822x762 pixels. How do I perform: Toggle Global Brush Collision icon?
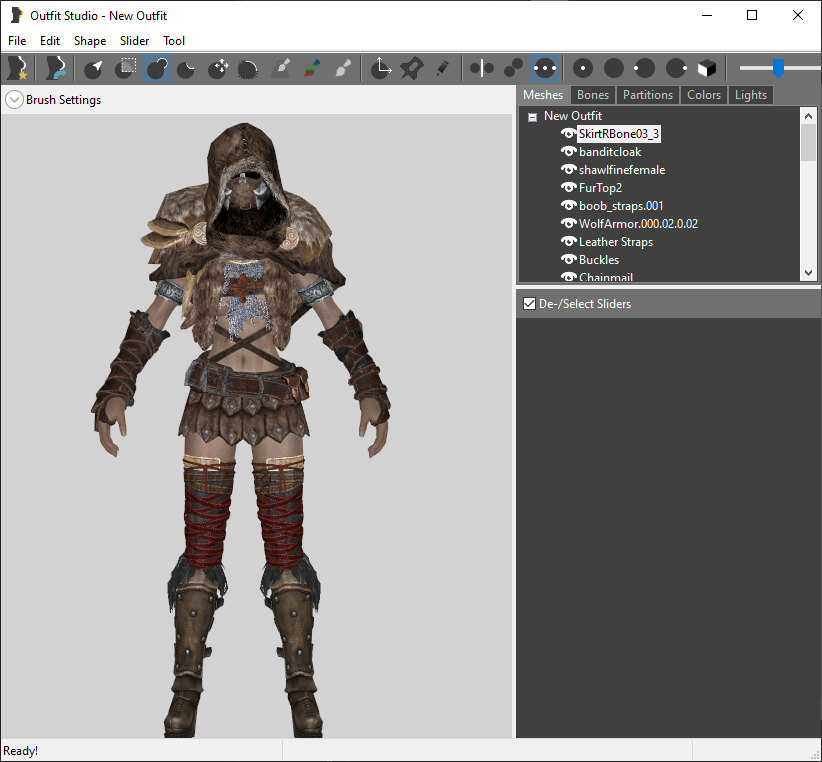coord(545,68)
